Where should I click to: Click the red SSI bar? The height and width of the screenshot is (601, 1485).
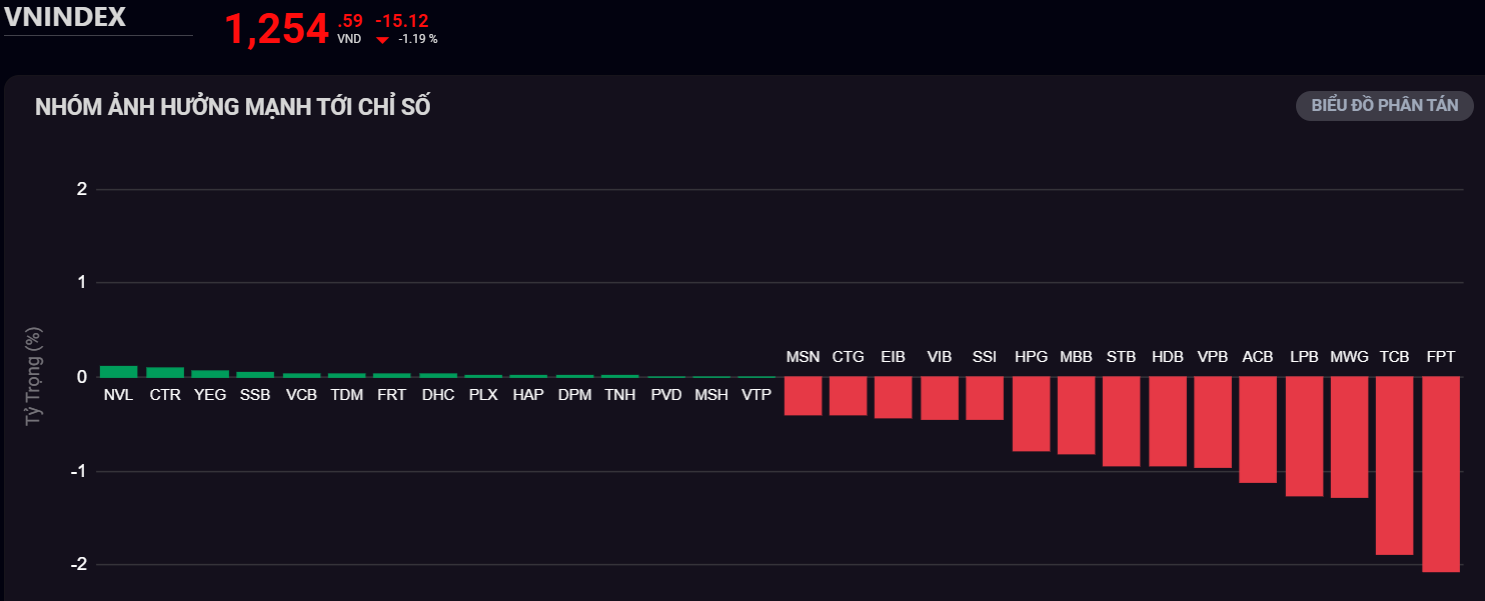pos(985,398)
